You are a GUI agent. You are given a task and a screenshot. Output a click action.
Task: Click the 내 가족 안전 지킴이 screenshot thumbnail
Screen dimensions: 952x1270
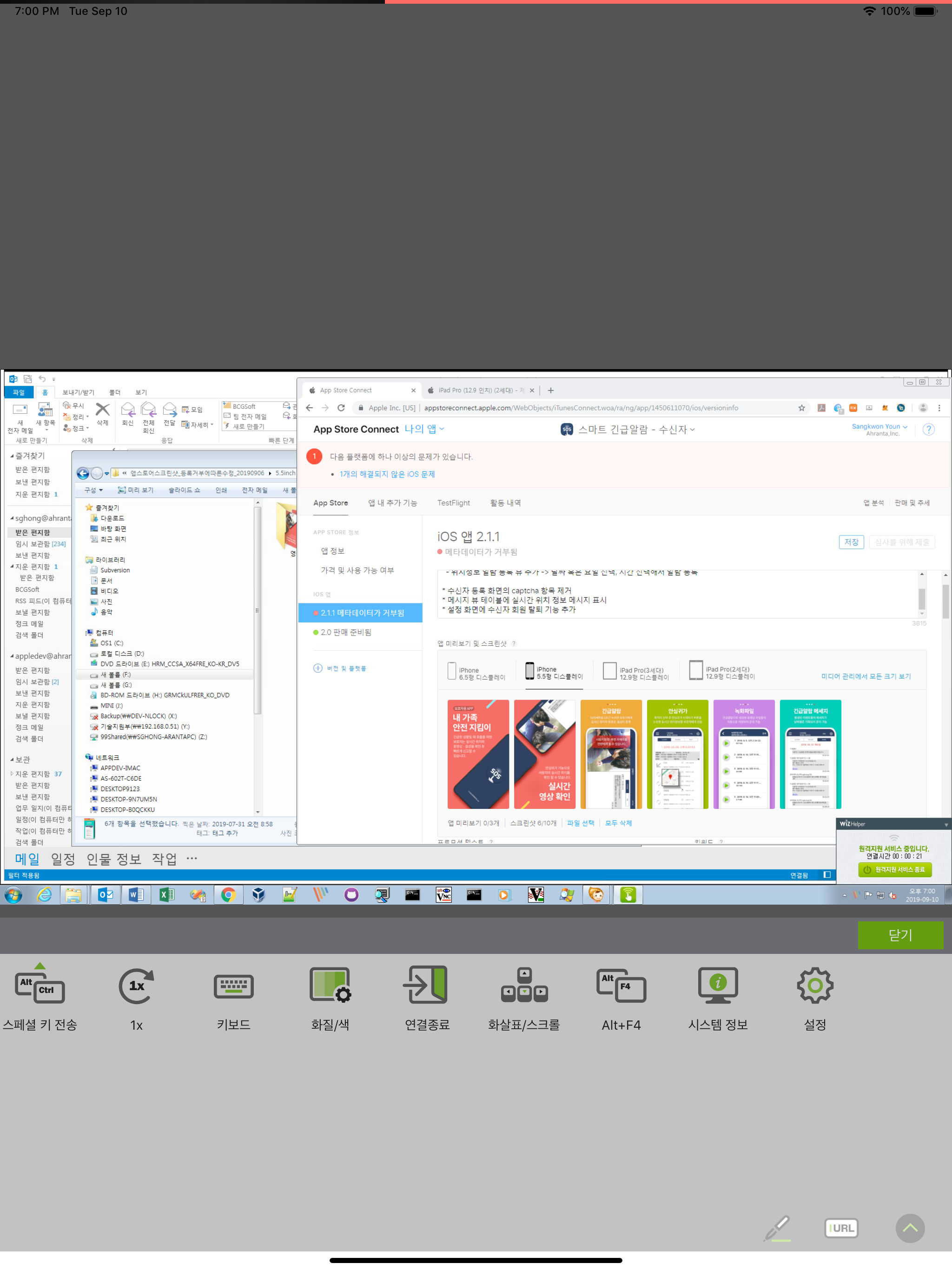478,754
